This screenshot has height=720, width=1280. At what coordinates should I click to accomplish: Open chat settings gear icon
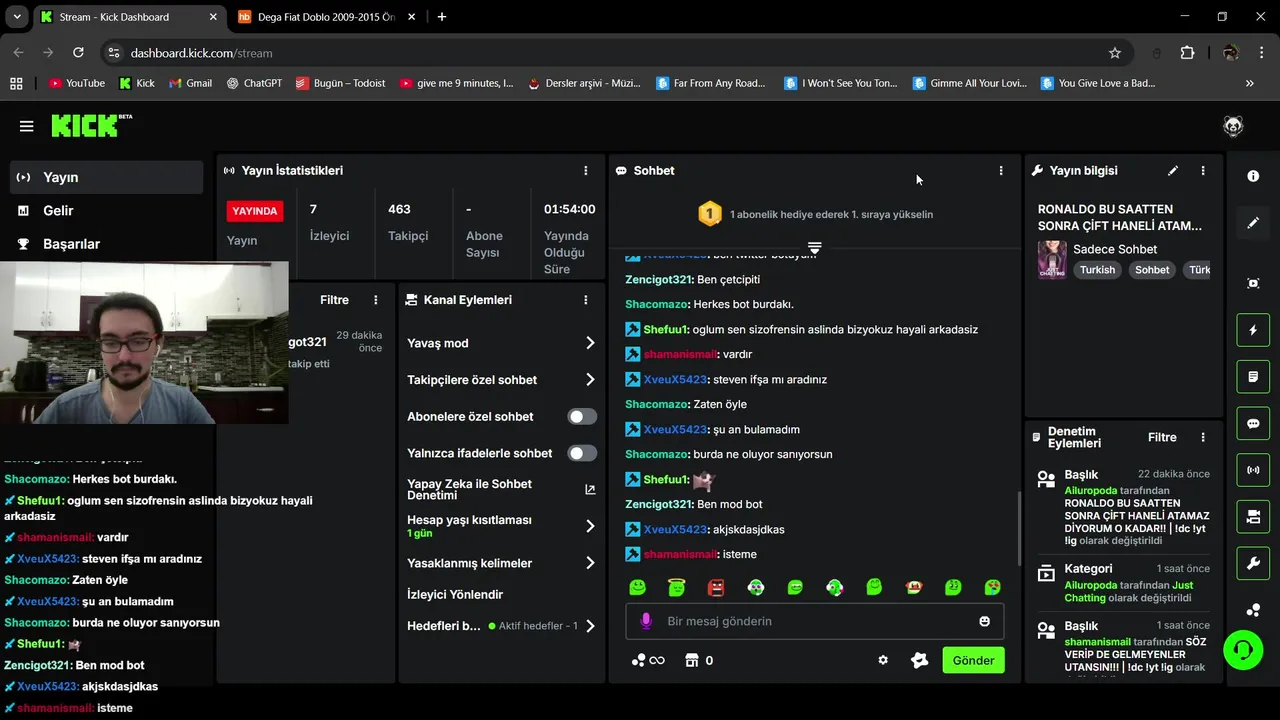click(883, 660)
